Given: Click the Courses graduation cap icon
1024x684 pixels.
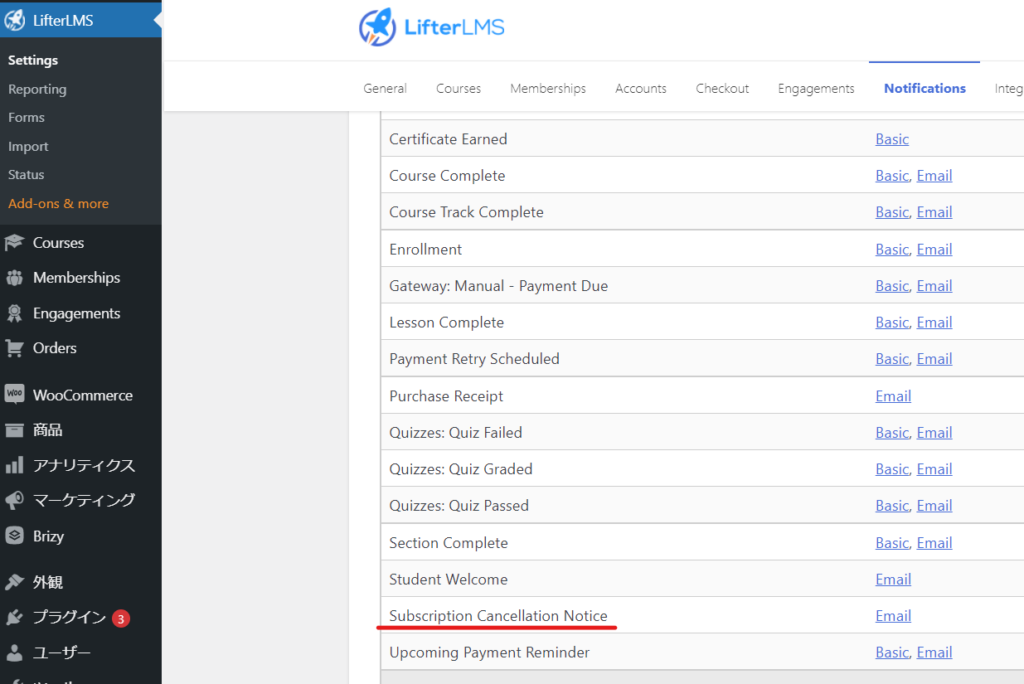Looking at the screenshot, I should [14, 243].
